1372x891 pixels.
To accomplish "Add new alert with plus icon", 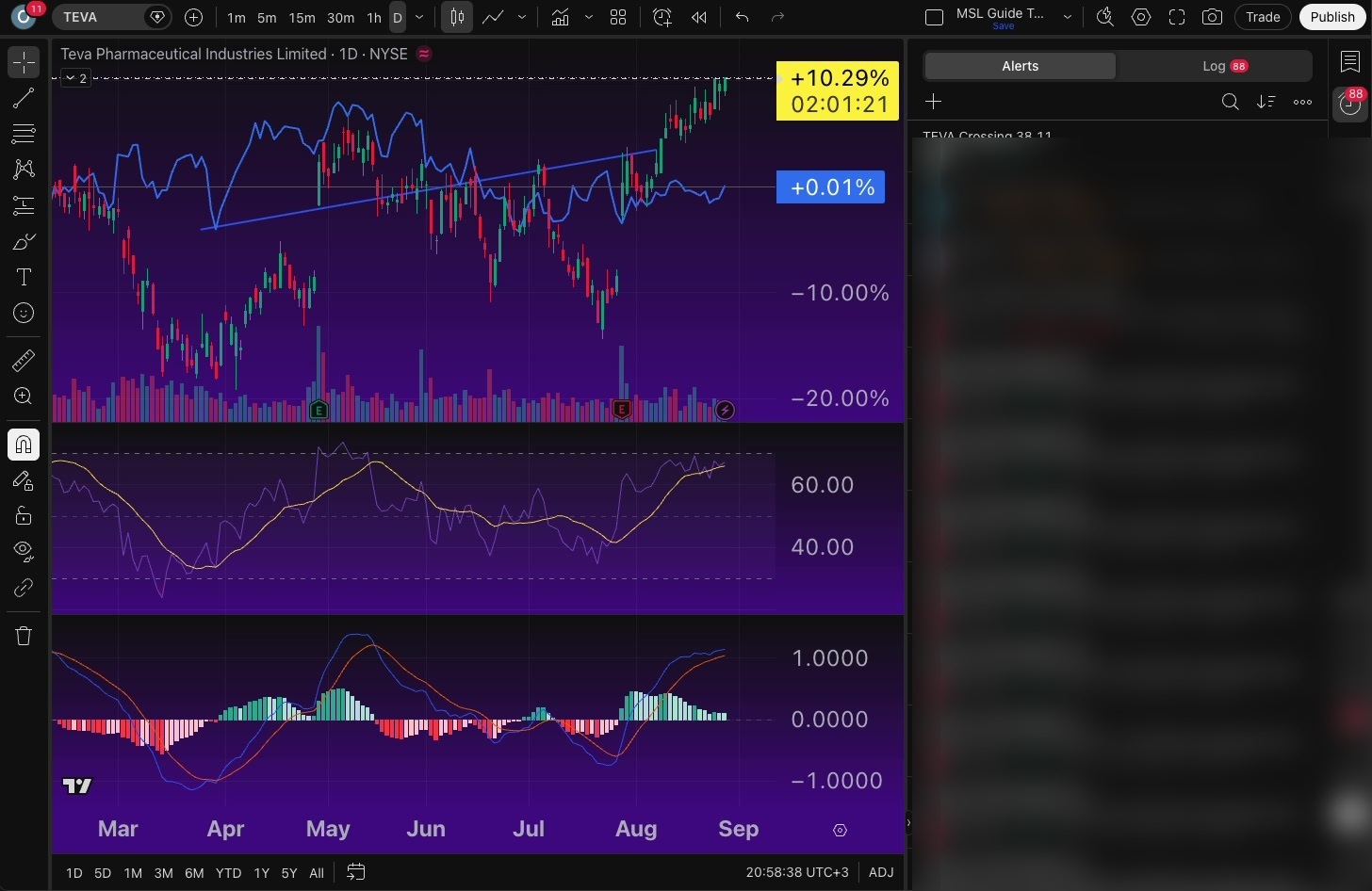I will [934, 102].
